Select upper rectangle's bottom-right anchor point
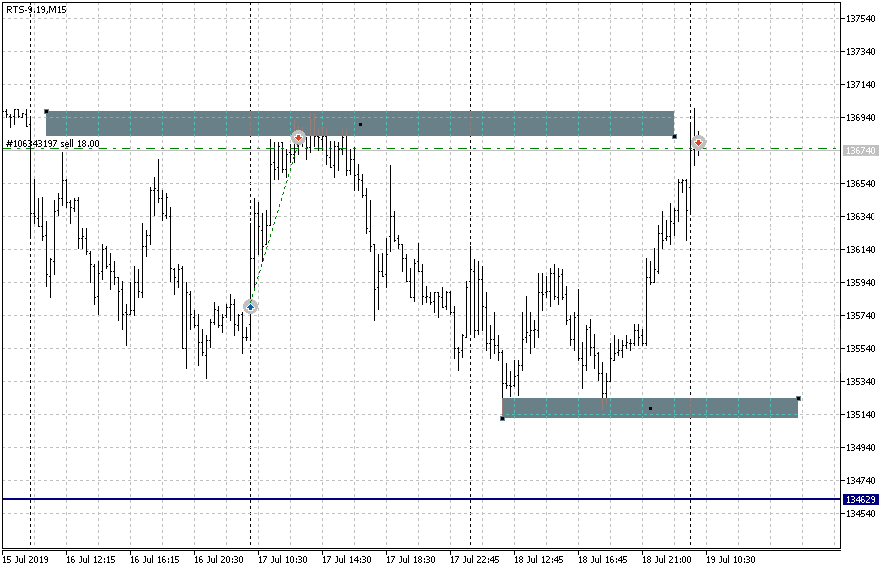The image size is (893, 571). coord(674,136)
